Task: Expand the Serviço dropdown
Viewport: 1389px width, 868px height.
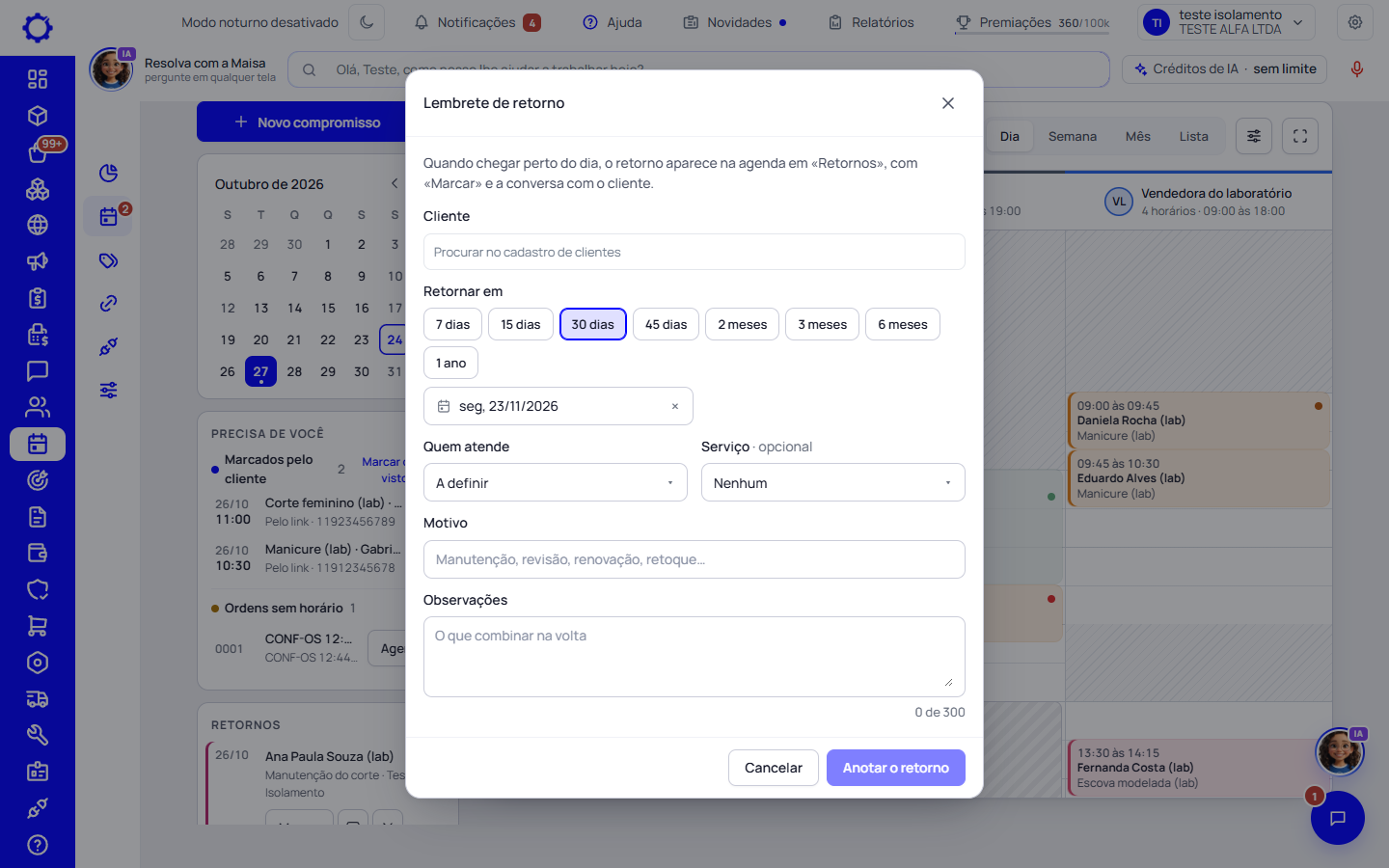Action: 833,482
